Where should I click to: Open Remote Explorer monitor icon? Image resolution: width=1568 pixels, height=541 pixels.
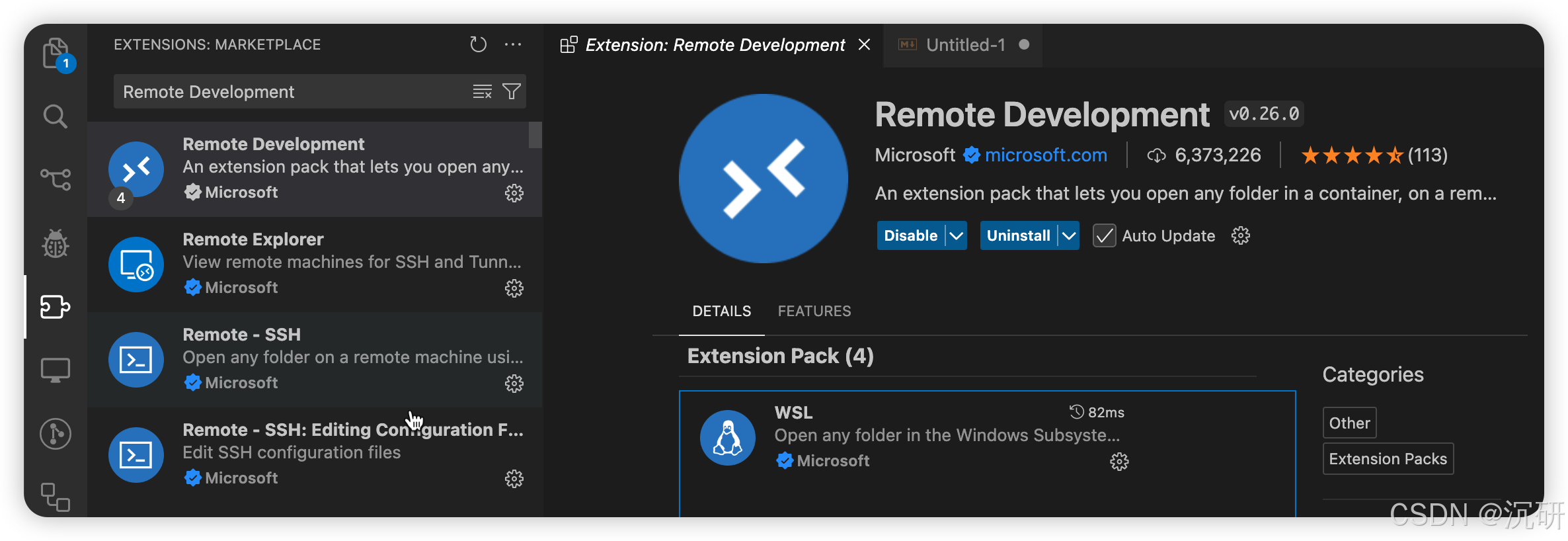point(56,370)
